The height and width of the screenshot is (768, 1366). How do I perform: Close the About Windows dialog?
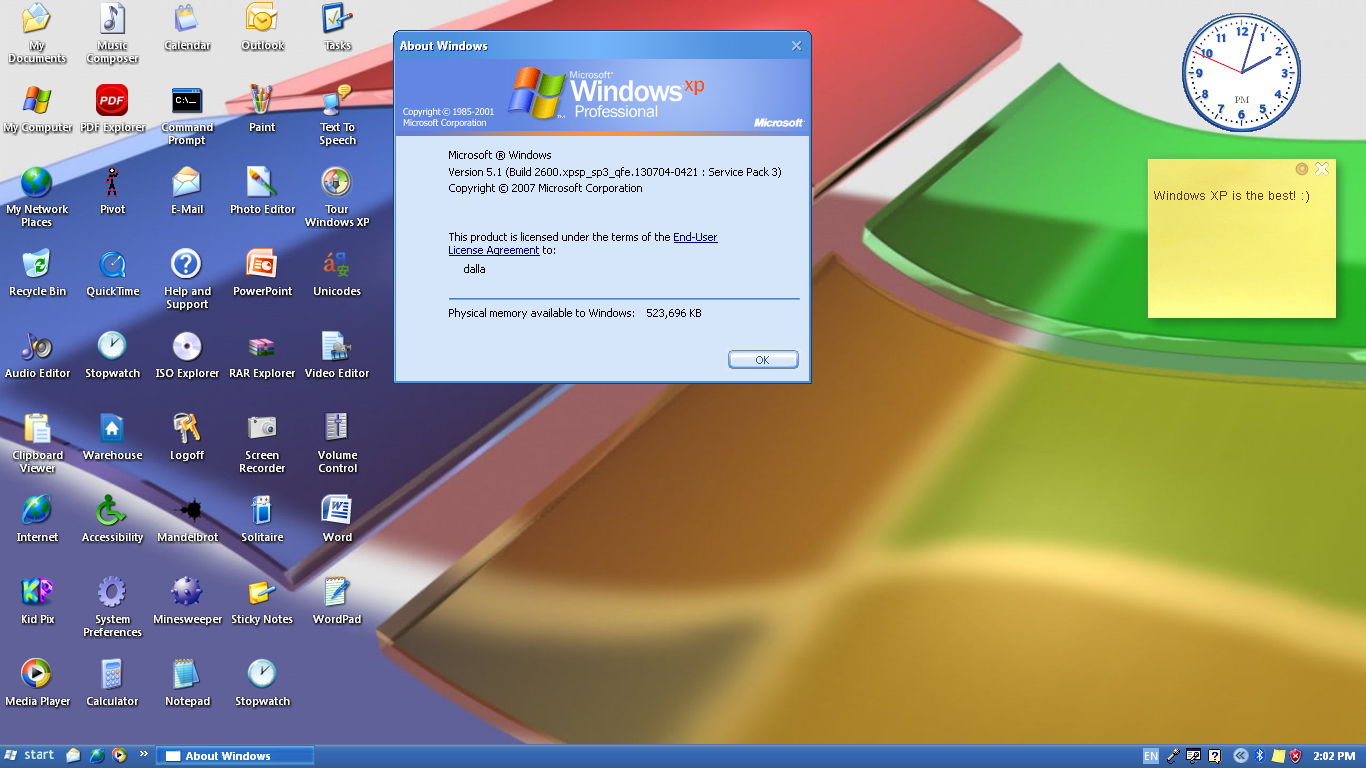pos(796,46)
